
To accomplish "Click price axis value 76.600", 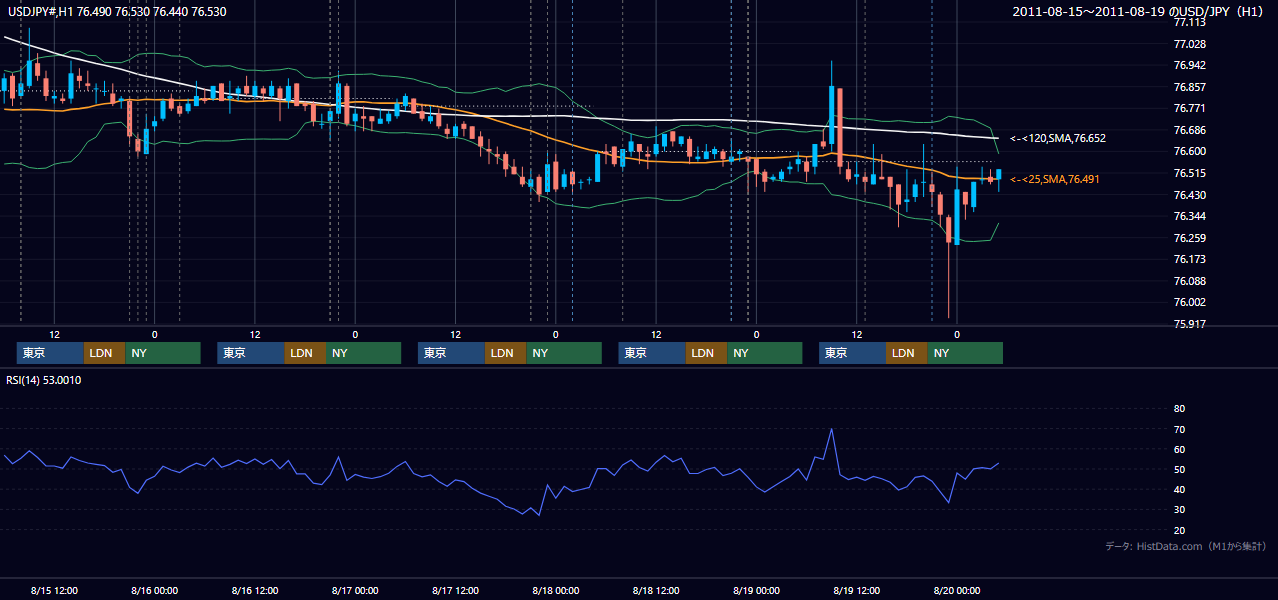I will [1189, 151].
